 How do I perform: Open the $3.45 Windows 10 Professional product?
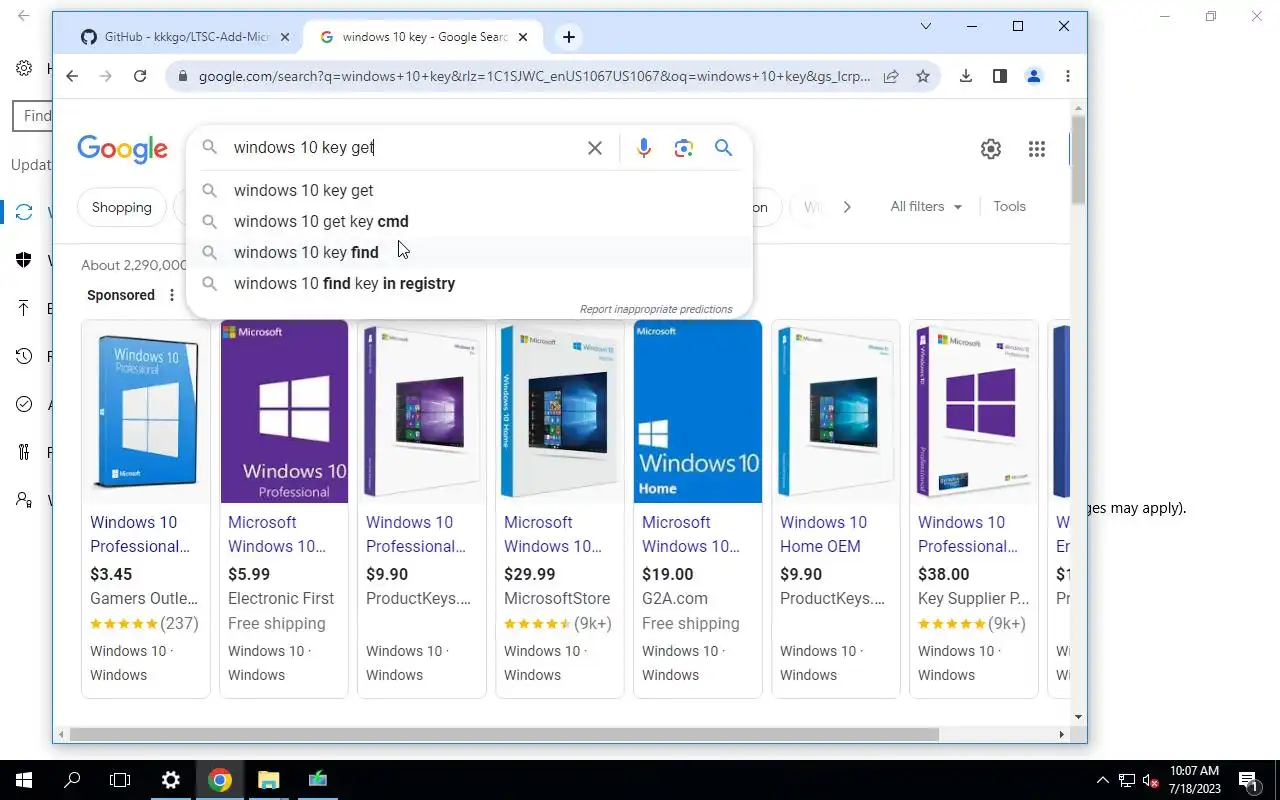[x=146, y=509]
